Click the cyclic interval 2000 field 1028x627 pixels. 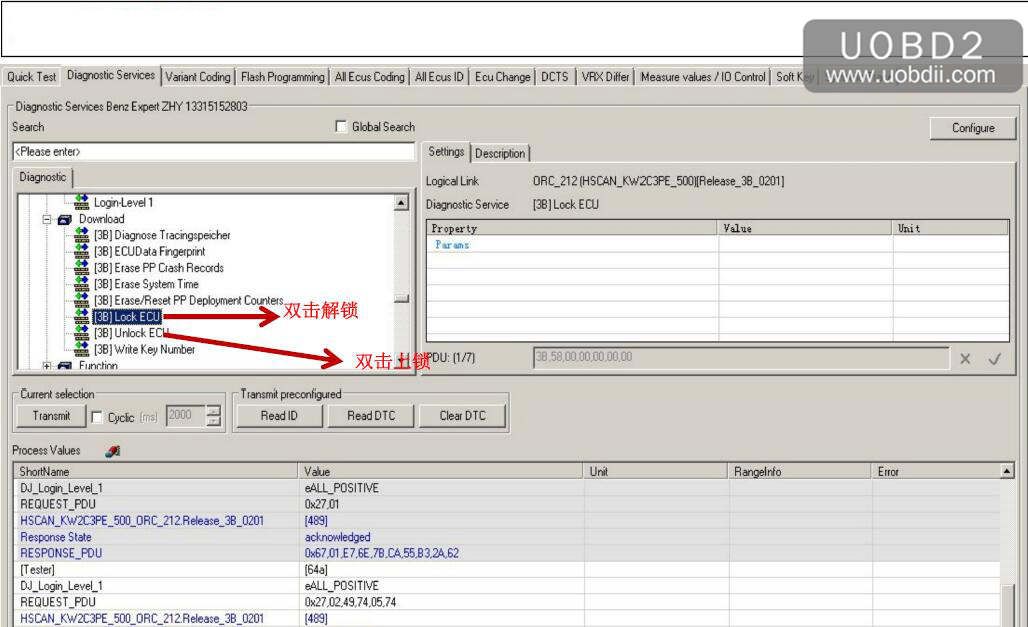(186, 415)
